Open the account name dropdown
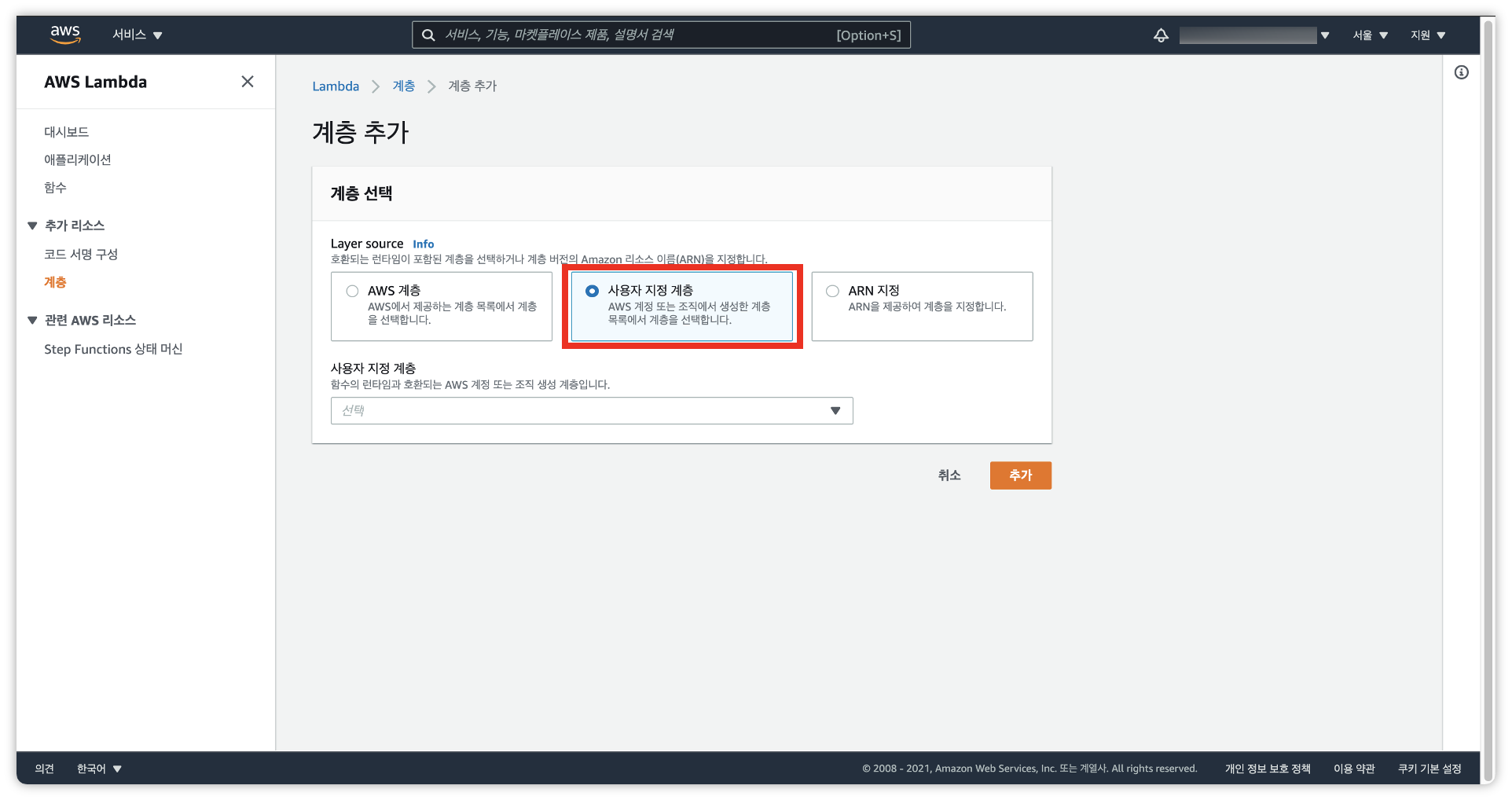The image size is (1512, 800). coord(1254,35)
